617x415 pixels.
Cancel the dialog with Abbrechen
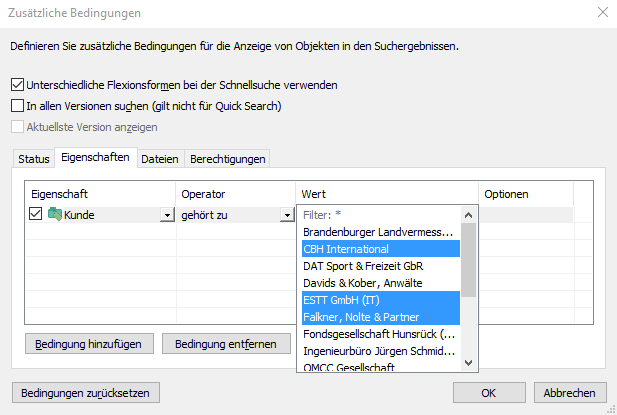[570, 393]
